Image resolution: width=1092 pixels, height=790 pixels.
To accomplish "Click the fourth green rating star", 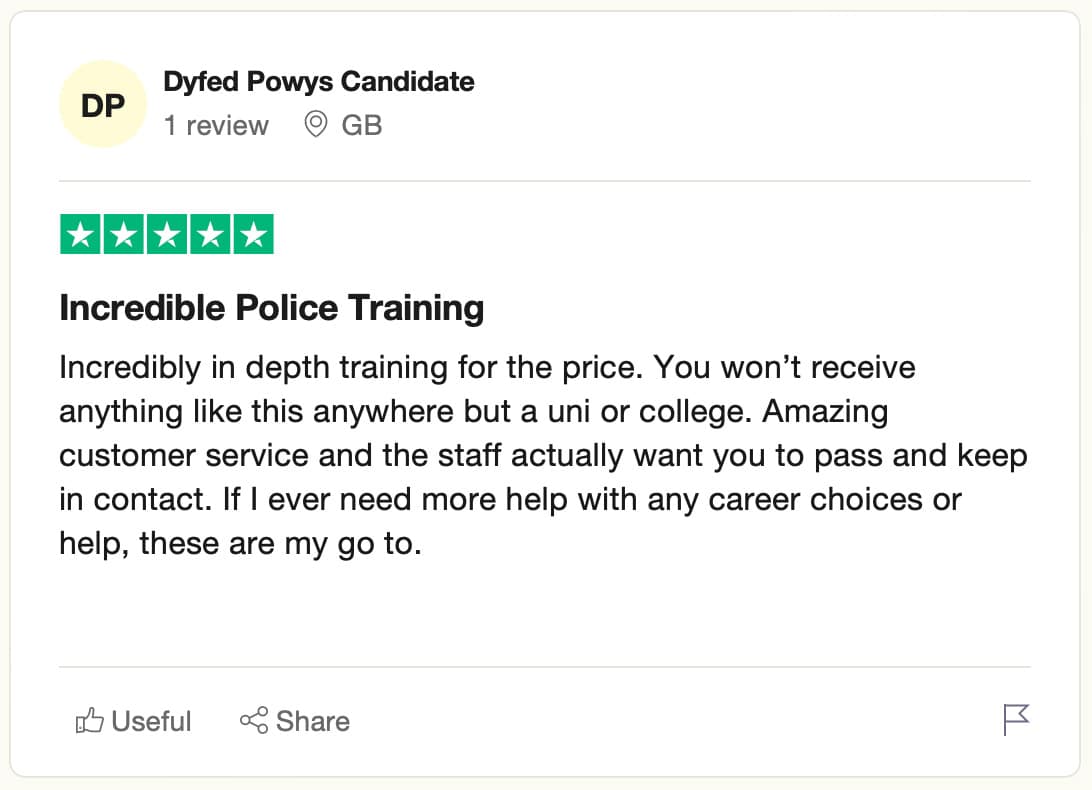I will (210, 236).
